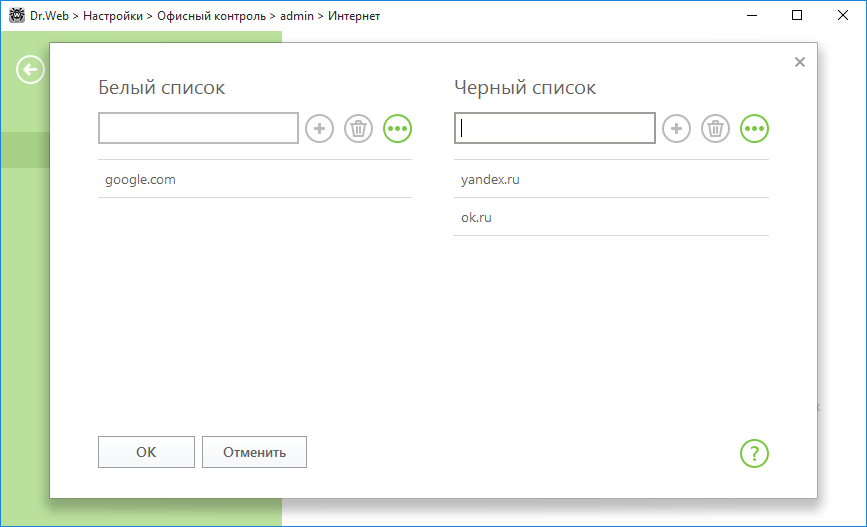Image resolution: width=867 pixels, height=527 pixels.
Task: Add the address to the white list
Action: coord(320,129)
